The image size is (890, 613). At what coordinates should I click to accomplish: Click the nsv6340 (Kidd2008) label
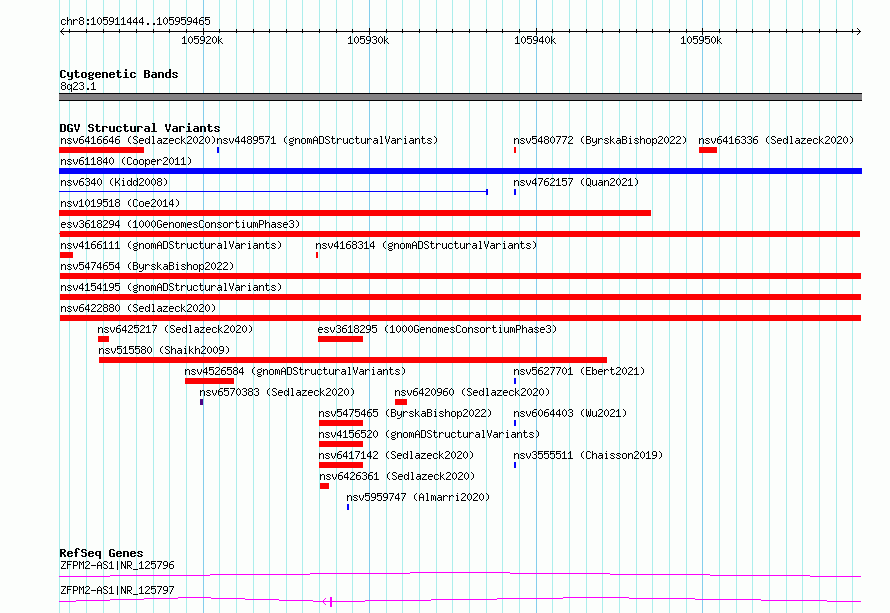click(x=114, y=182)
